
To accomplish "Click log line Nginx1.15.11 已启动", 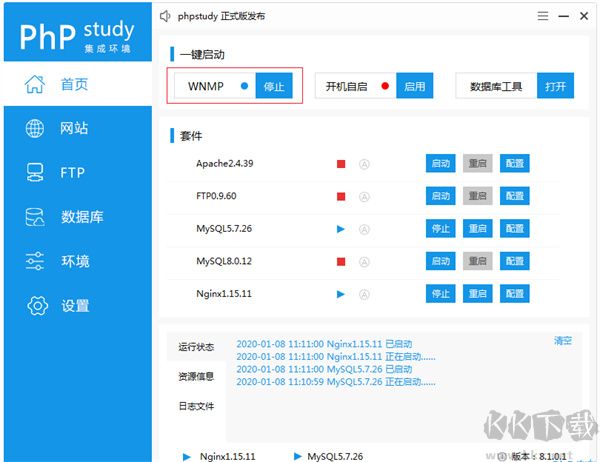I will [324, 344].
